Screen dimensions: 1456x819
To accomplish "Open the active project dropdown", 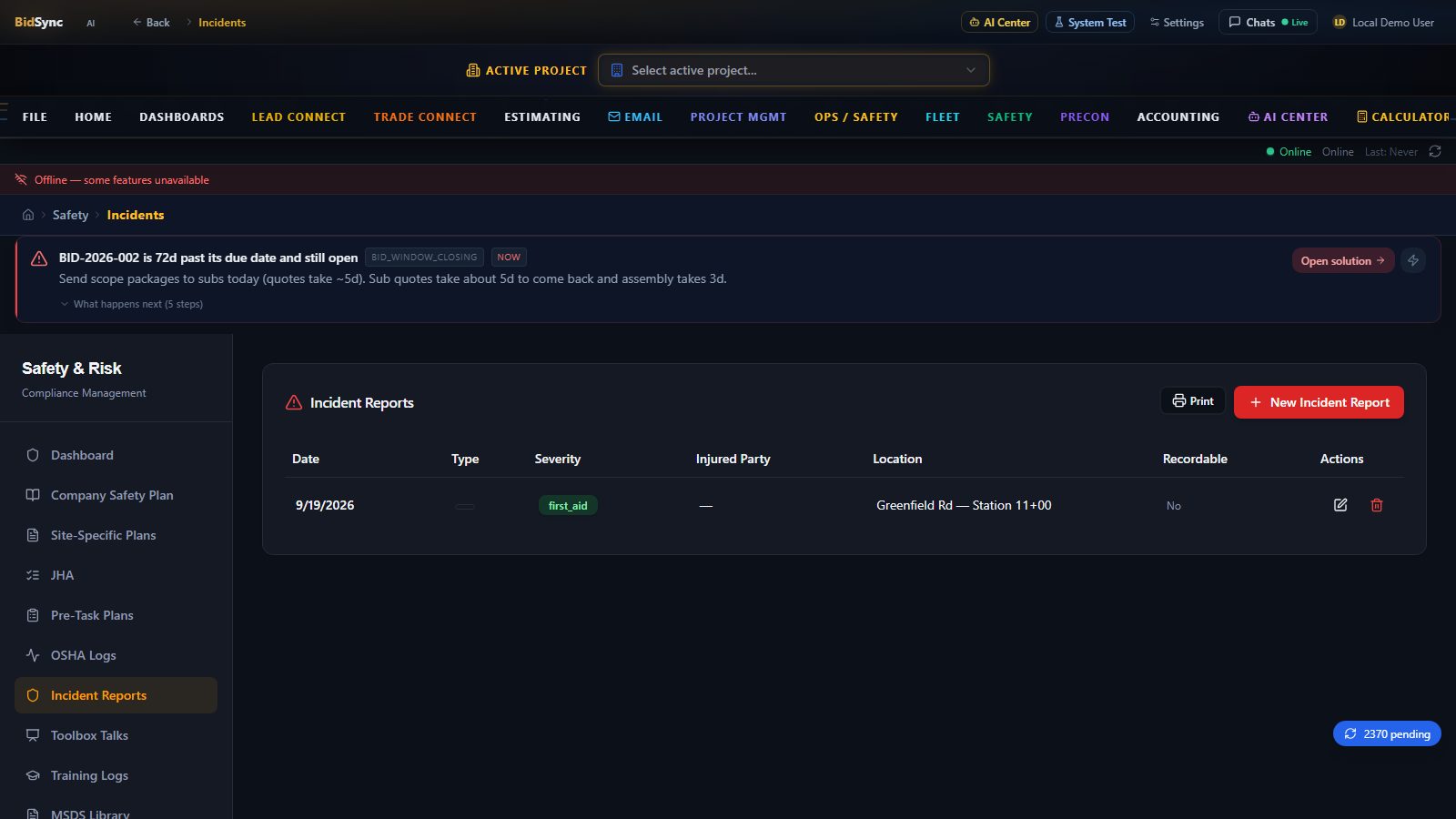I will [x=794, y=70].
